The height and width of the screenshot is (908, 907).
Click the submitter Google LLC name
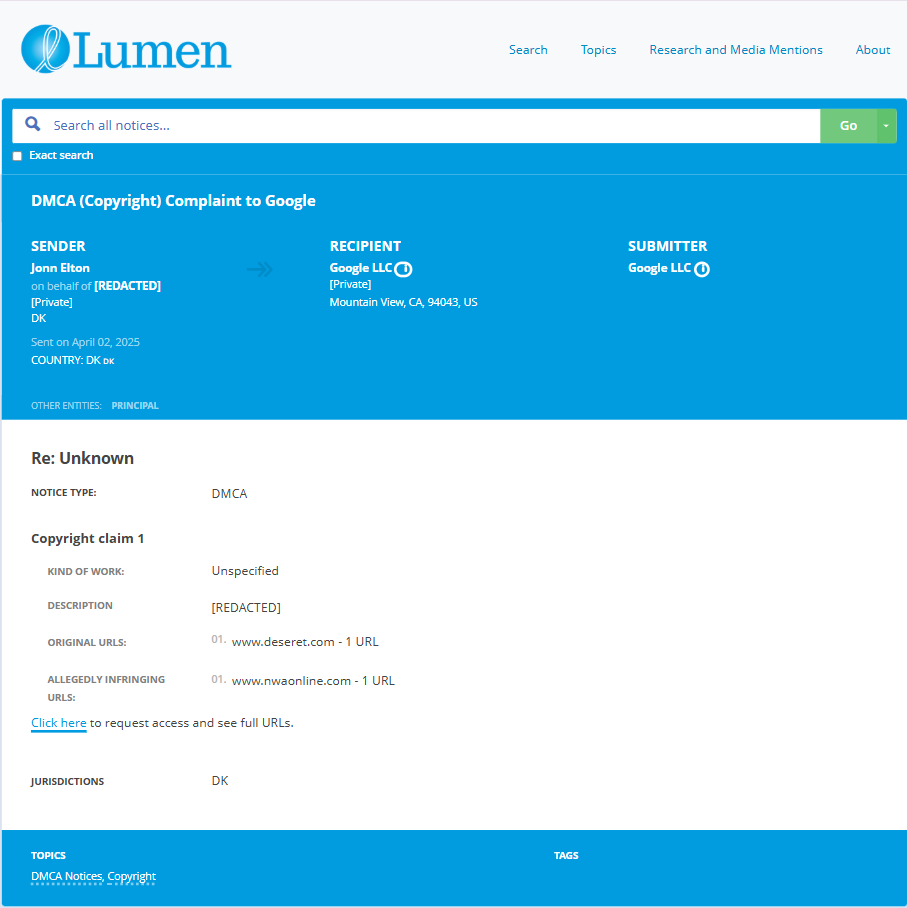click(x=659, y=268)
